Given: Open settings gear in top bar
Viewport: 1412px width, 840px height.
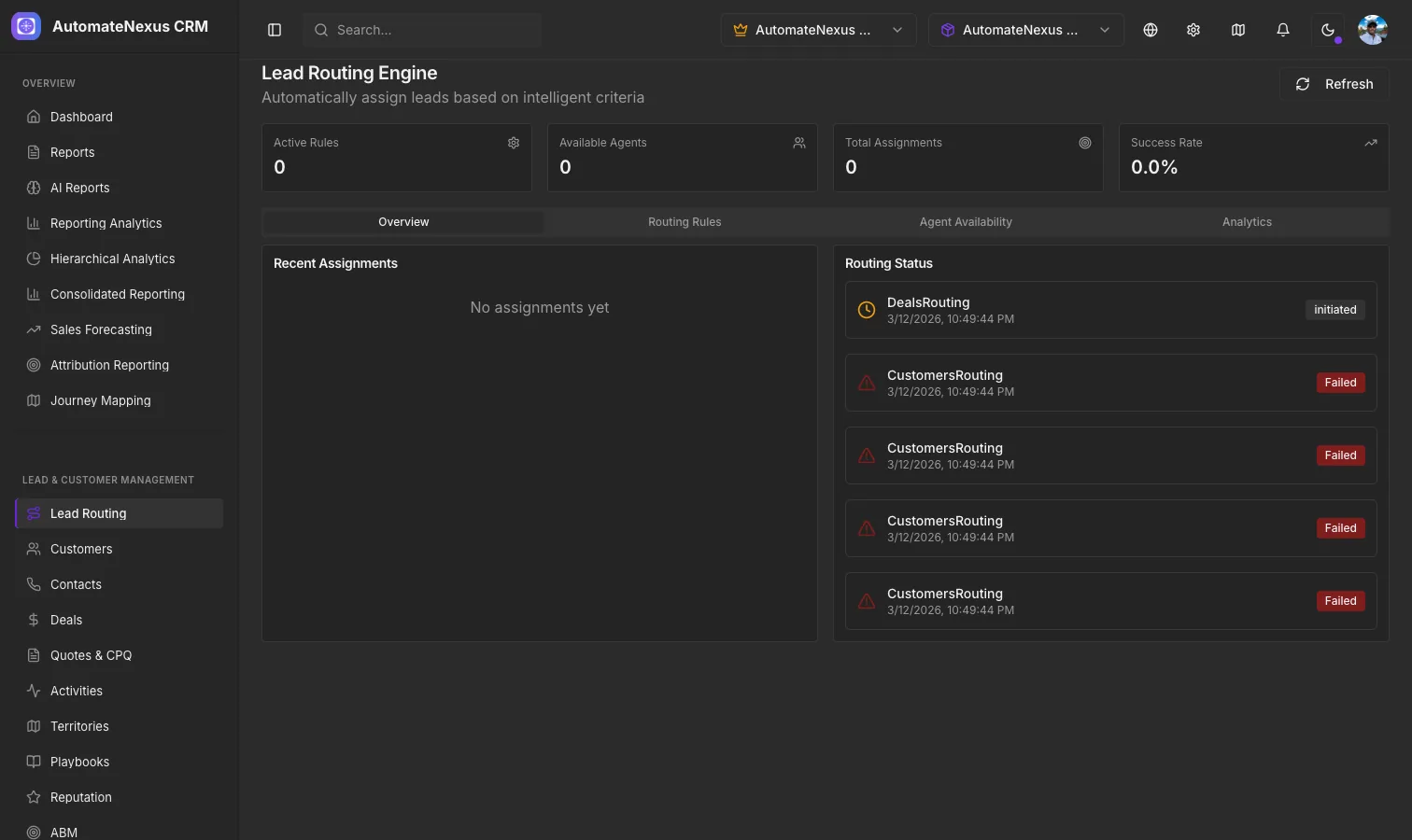Looking at the screenshot, I should pos(1193,30).
